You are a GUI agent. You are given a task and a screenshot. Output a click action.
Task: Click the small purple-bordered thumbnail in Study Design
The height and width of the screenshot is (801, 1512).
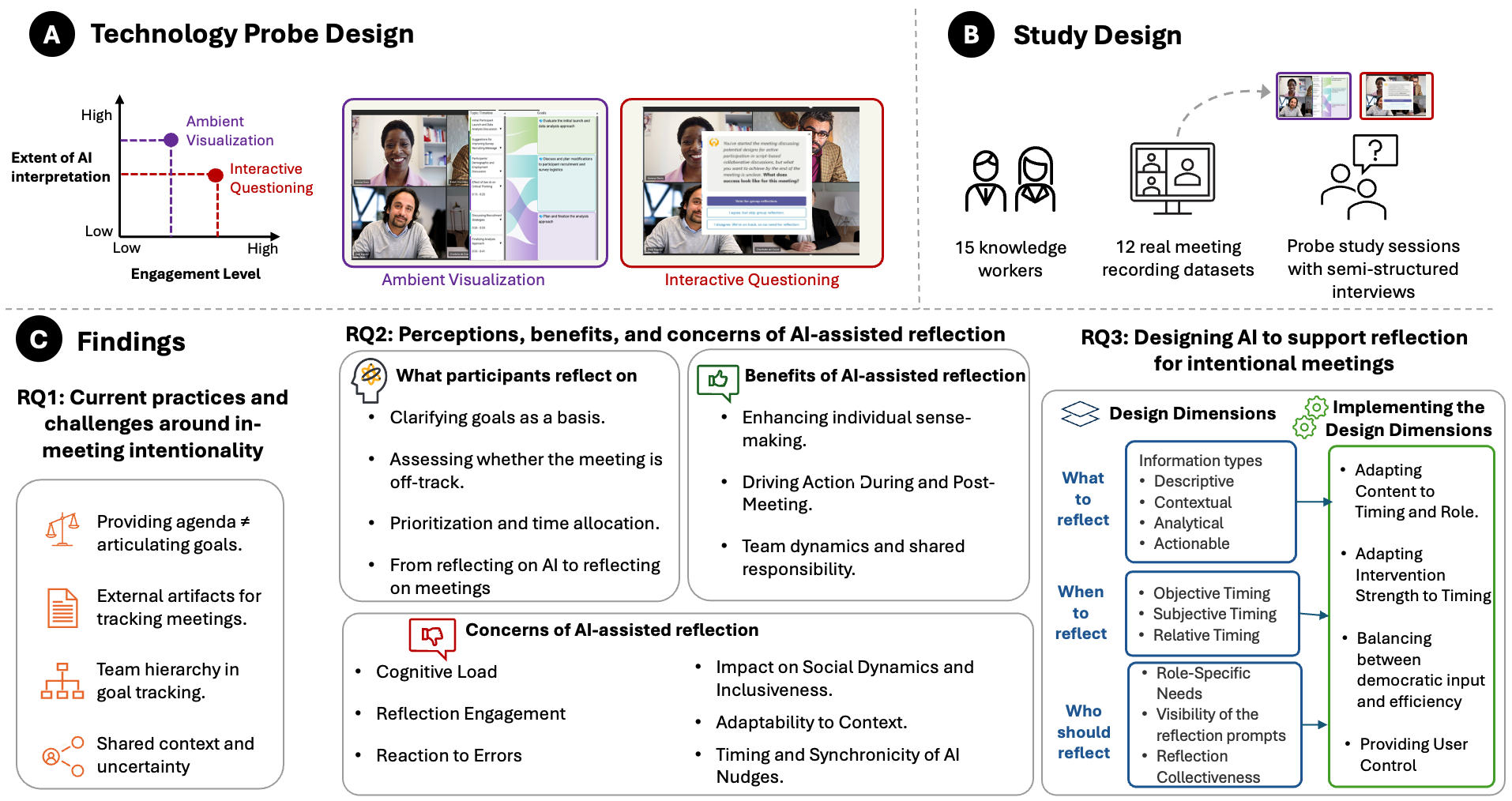click(x=1313, y=96)
